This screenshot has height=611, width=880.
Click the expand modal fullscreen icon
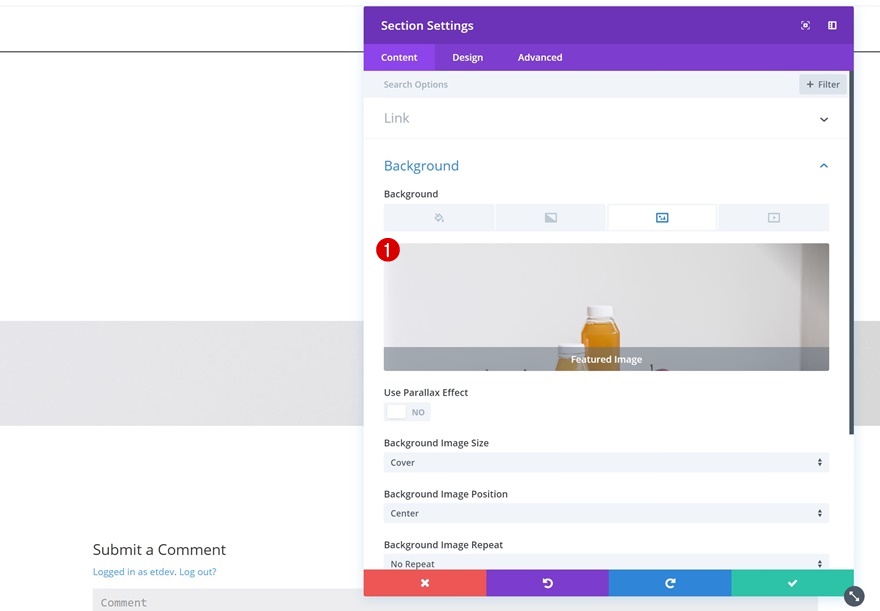click(805, 25)
